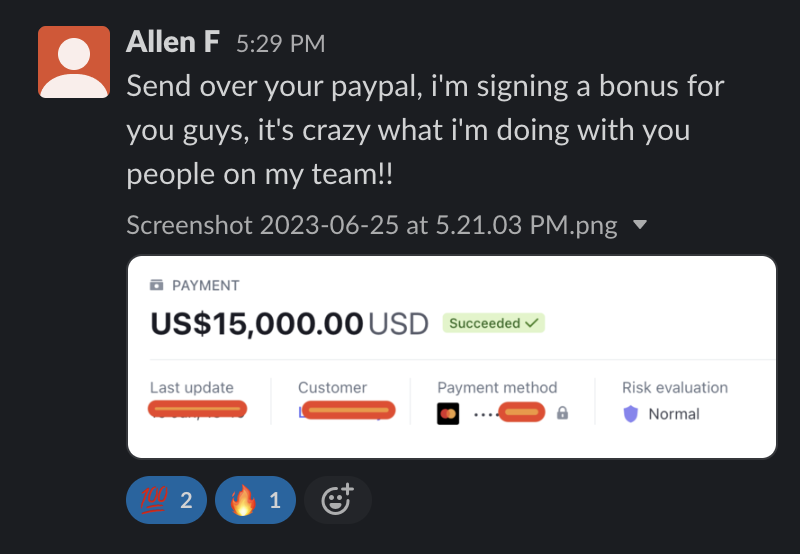
Task: Click the purple risk shield icon
Action: point(631,414)
